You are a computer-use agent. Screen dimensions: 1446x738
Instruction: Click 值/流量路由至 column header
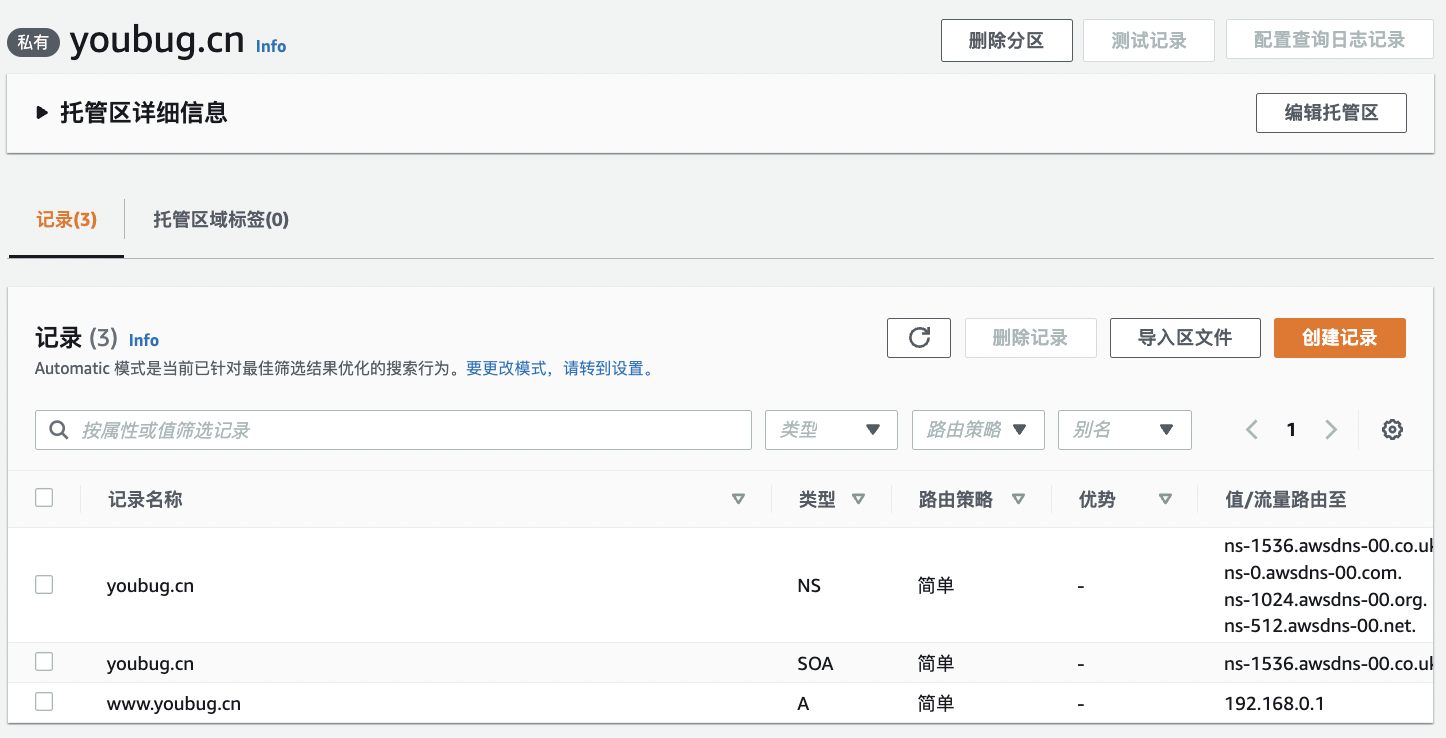point(1286,499)
